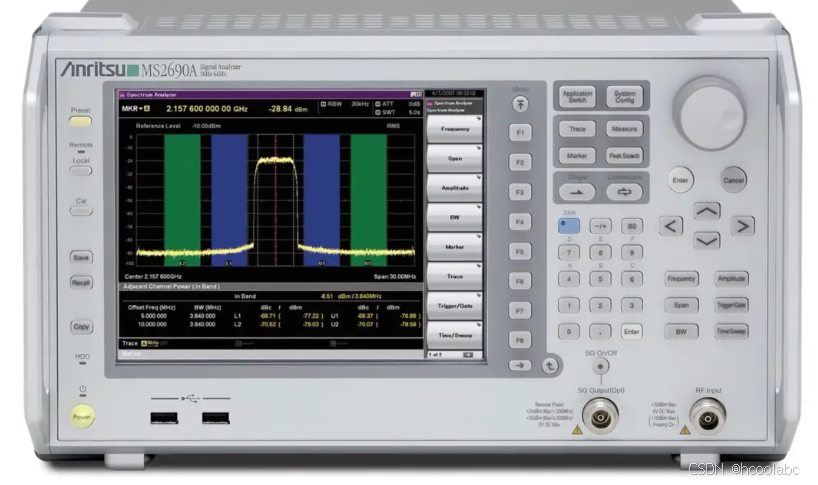Open the on-screen Amplitude softkey
This screenshot has width=818, height=485.
(x=454, y=188)
